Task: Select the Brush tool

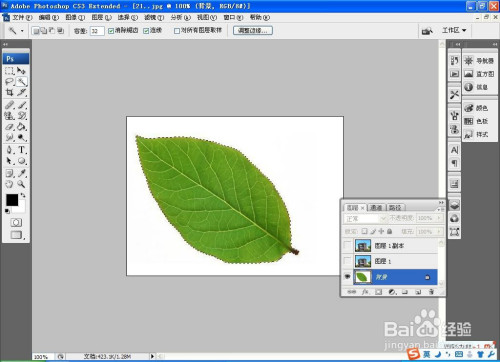Action: click(x=21, y=105)
